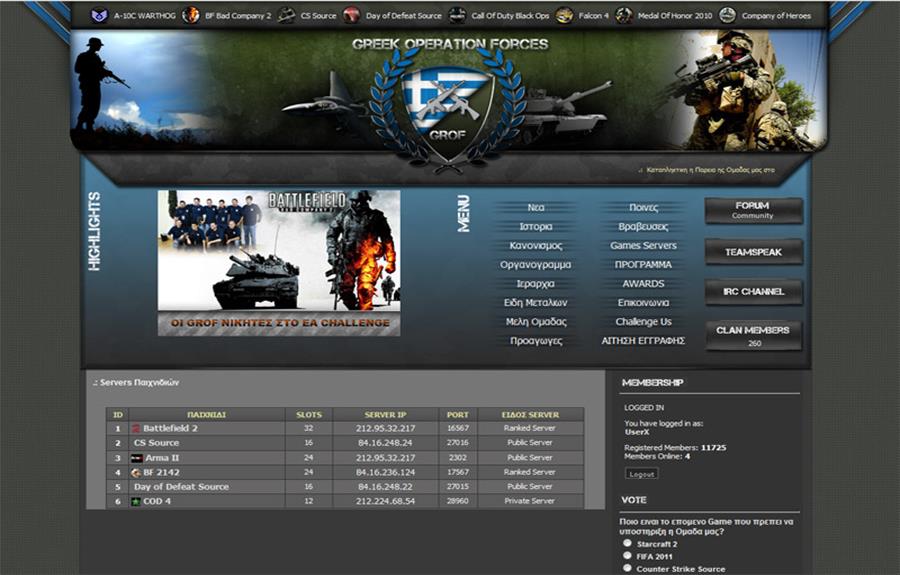Open the Ιεραρχια menu item
The image size is (900, 575).
[536, 283]
